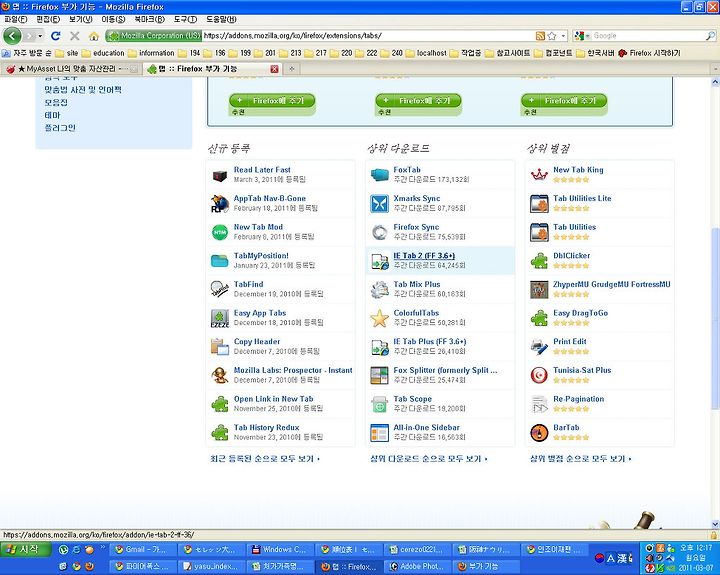This screenshot has height=575, width=720.
Task: Open the IE Tab 2 (FF 3.6+) link
Action: click(424, 256)
